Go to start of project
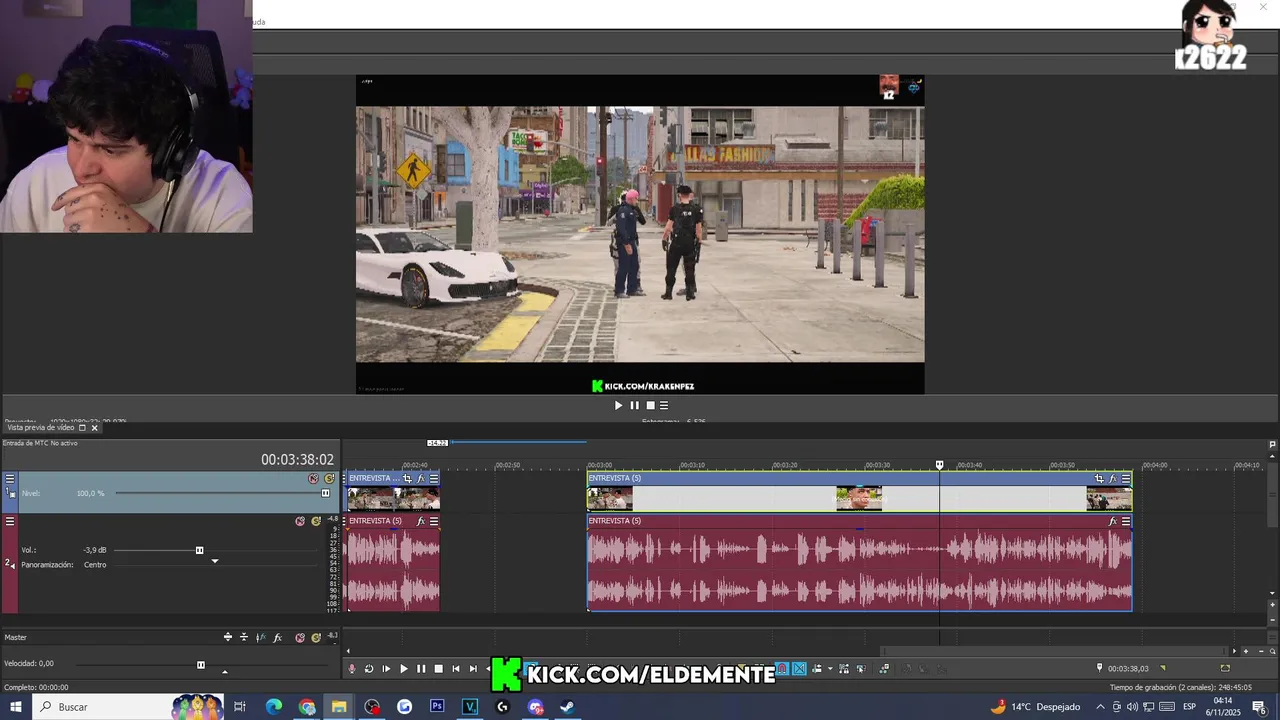1280x720 pixels. point(456,669)
